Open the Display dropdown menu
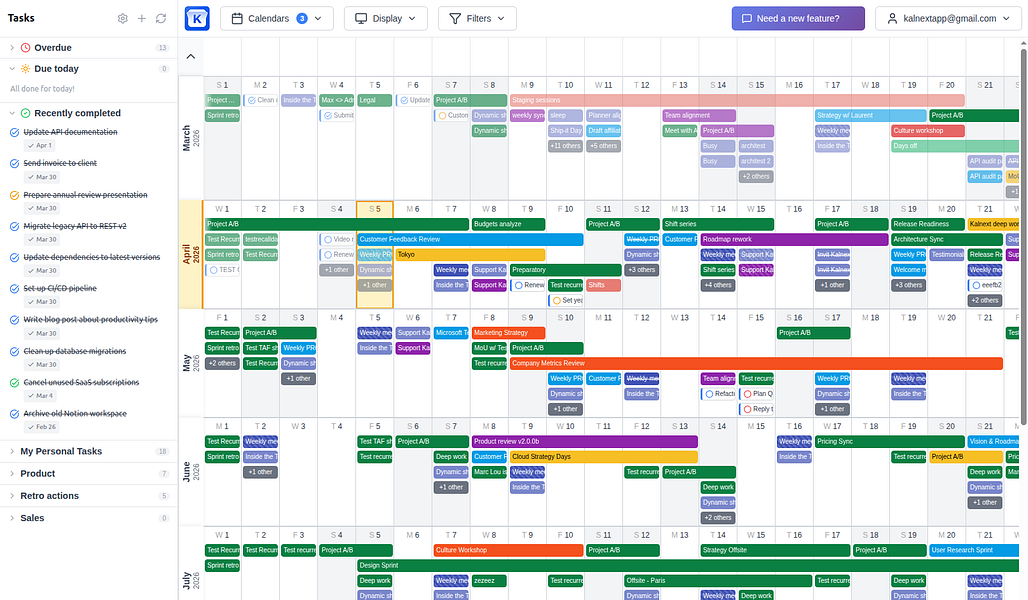1028x600 pixels. point(386,18)
